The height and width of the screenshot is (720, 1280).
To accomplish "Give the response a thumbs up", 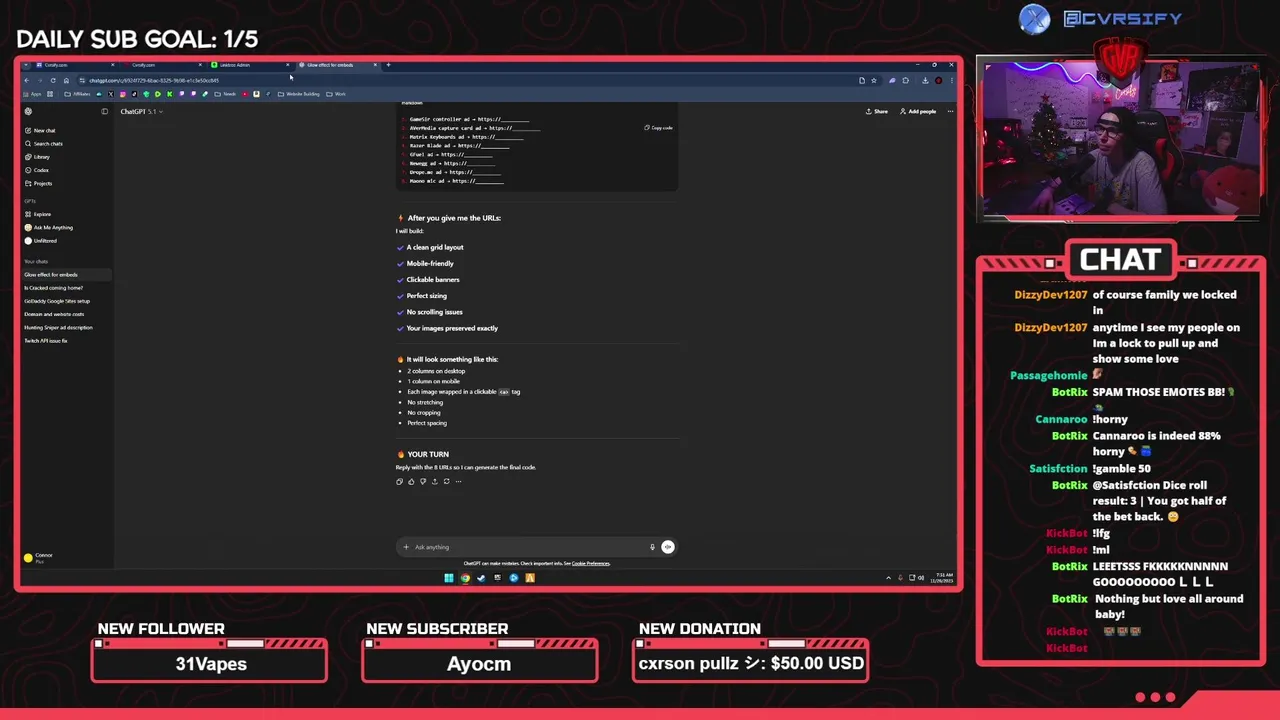I will [411, 481].
